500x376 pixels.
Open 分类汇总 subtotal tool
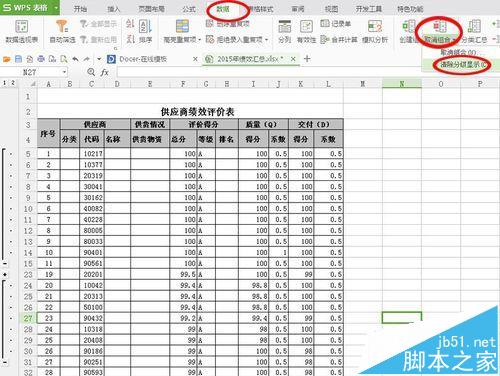(474, 32)
